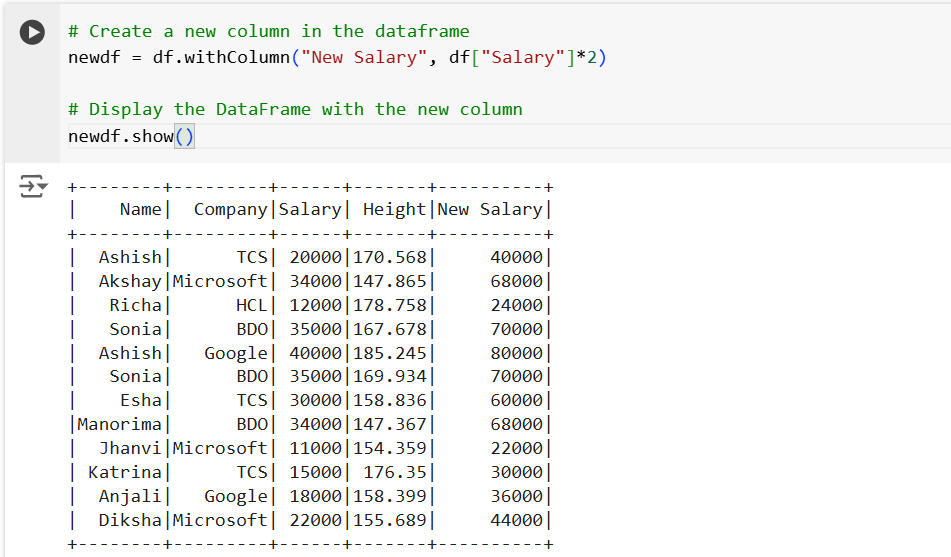Click the Name column header in output
This screenshot has height=557, width=951.
pyautogui.click(x=140, y=209)
